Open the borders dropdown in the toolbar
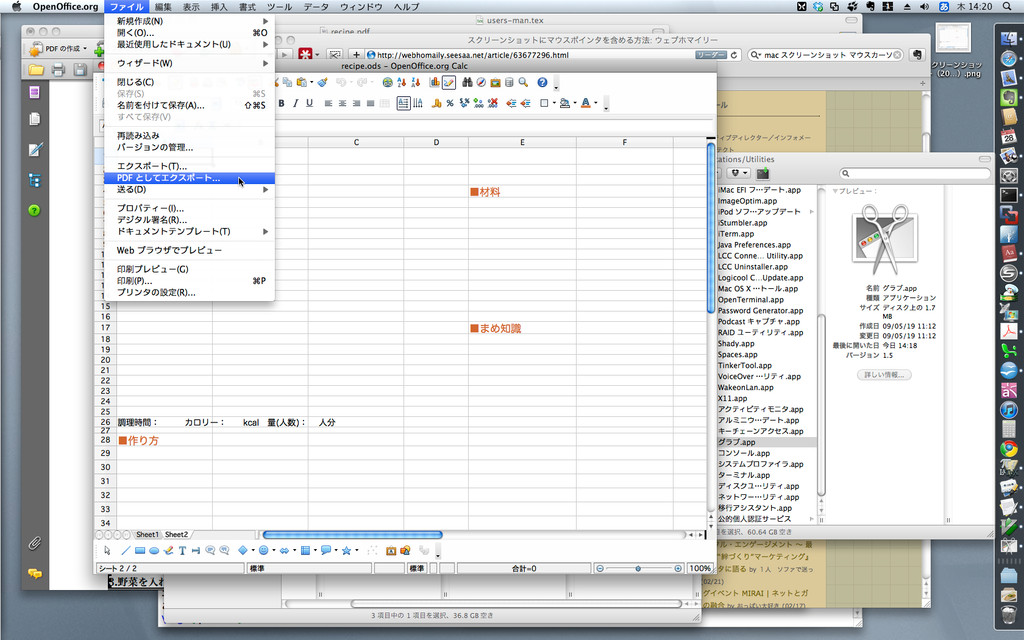This screenshot has height=640, width=1024. [553, 100]
